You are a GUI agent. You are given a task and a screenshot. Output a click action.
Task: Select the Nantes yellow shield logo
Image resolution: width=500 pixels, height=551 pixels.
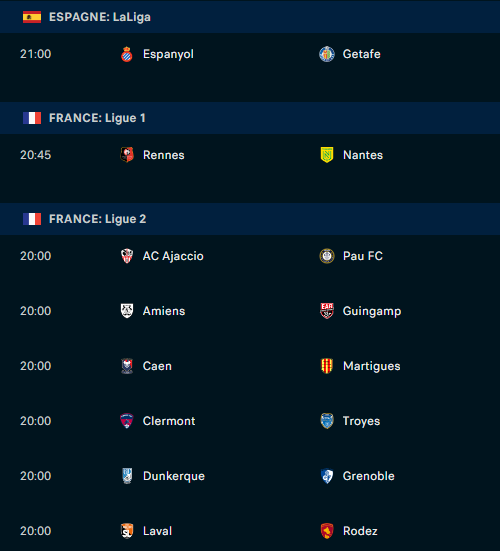coord(327,155)
